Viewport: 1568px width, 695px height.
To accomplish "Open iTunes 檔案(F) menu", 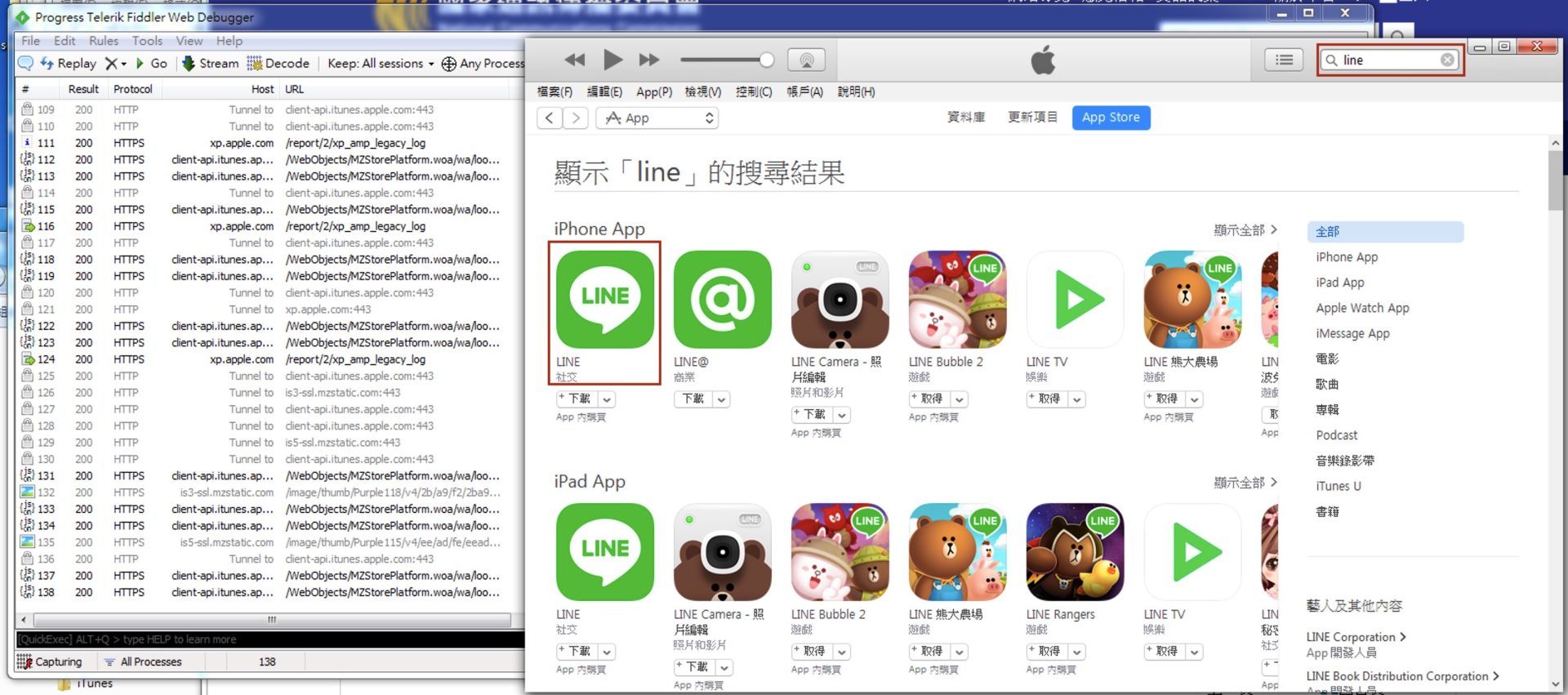I will click(555, 91).
